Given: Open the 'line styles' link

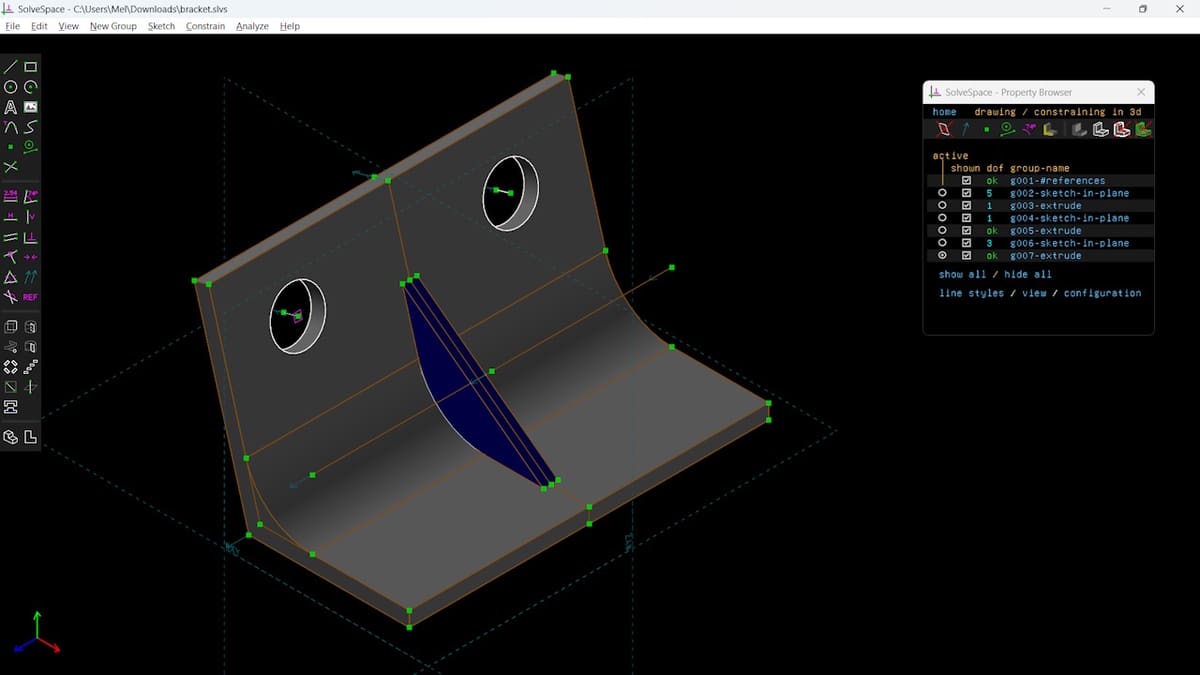Looking at the screenshot, I should 971,293.
